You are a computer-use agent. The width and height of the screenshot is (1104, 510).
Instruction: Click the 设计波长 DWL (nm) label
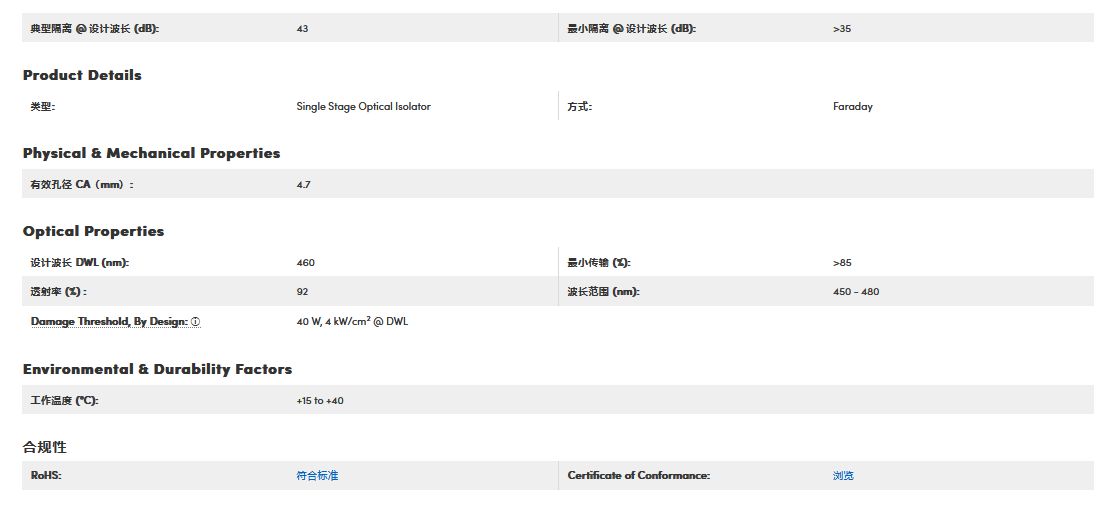[x=80, y=263]
